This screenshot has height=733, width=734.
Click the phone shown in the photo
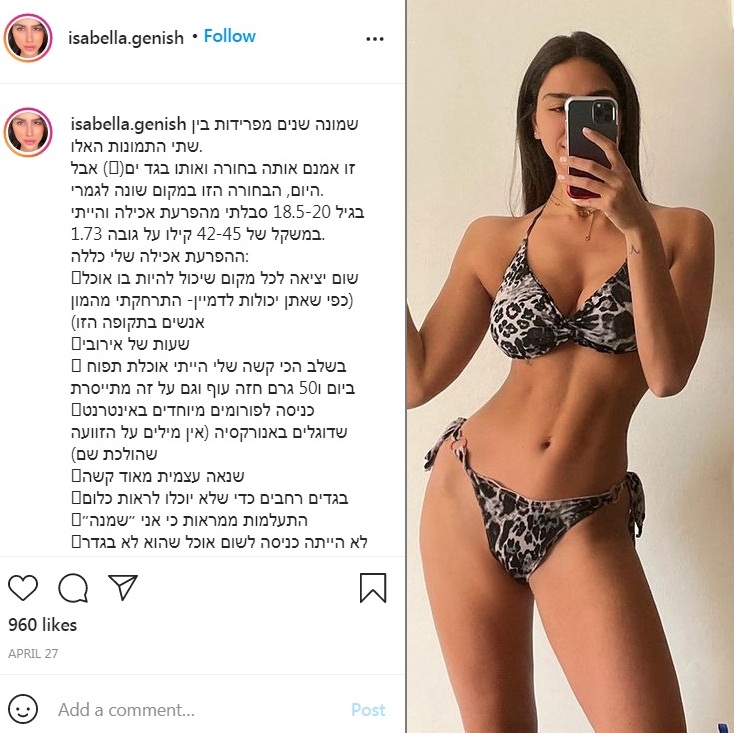591,145
